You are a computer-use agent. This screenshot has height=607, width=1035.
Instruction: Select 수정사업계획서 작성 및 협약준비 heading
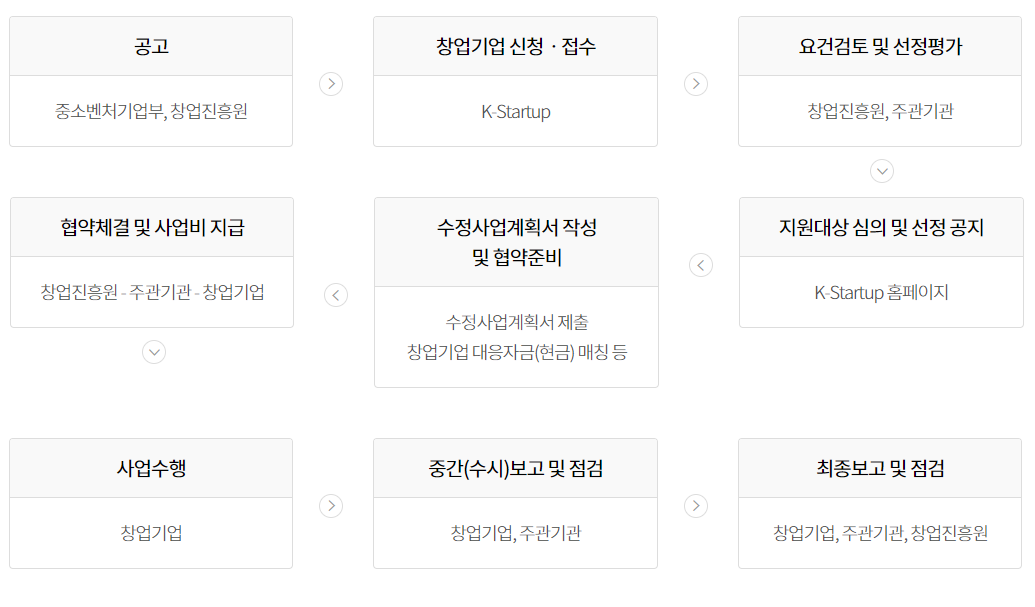516,242
